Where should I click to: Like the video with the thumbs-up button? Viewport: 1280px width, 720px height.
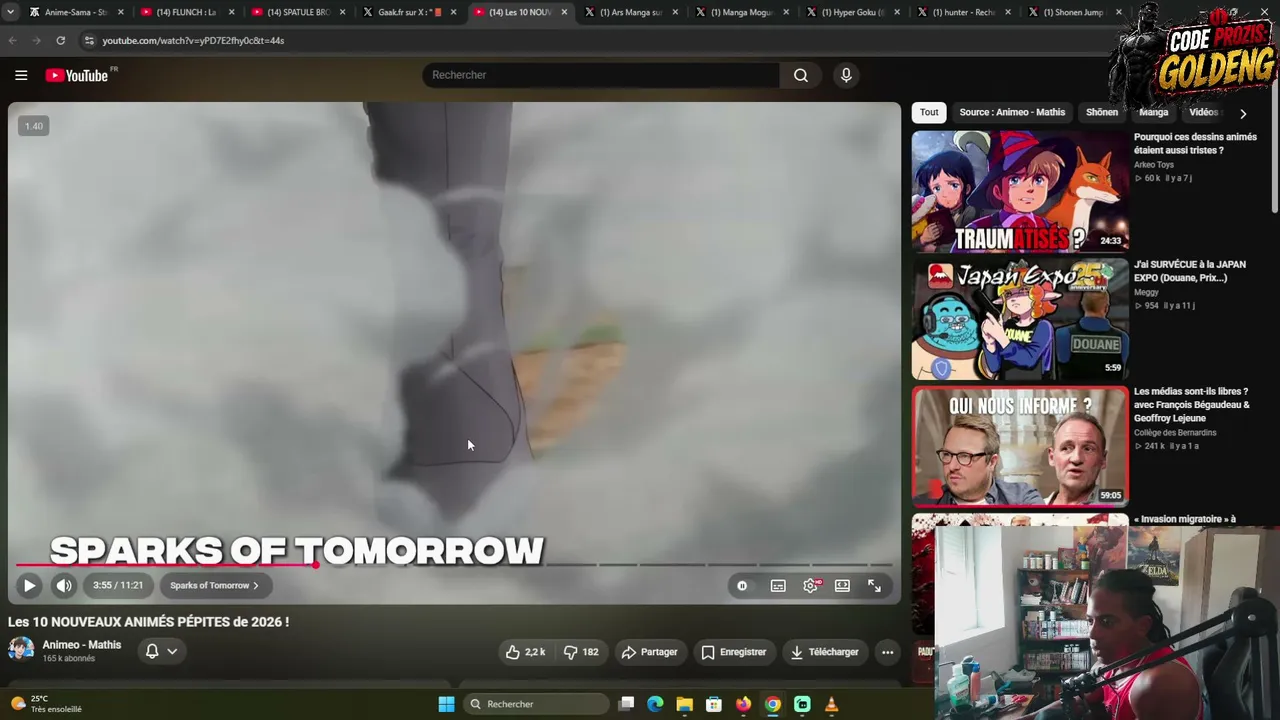(x=526, y=652)
